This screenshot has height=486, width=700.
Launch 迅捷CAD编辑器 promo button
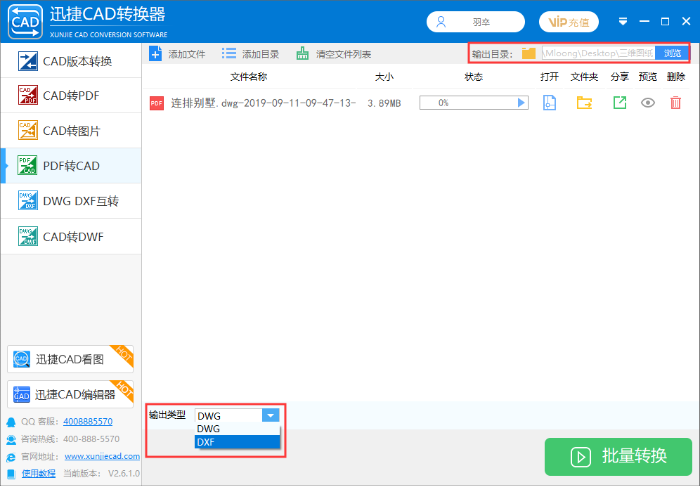click(71, 395)
